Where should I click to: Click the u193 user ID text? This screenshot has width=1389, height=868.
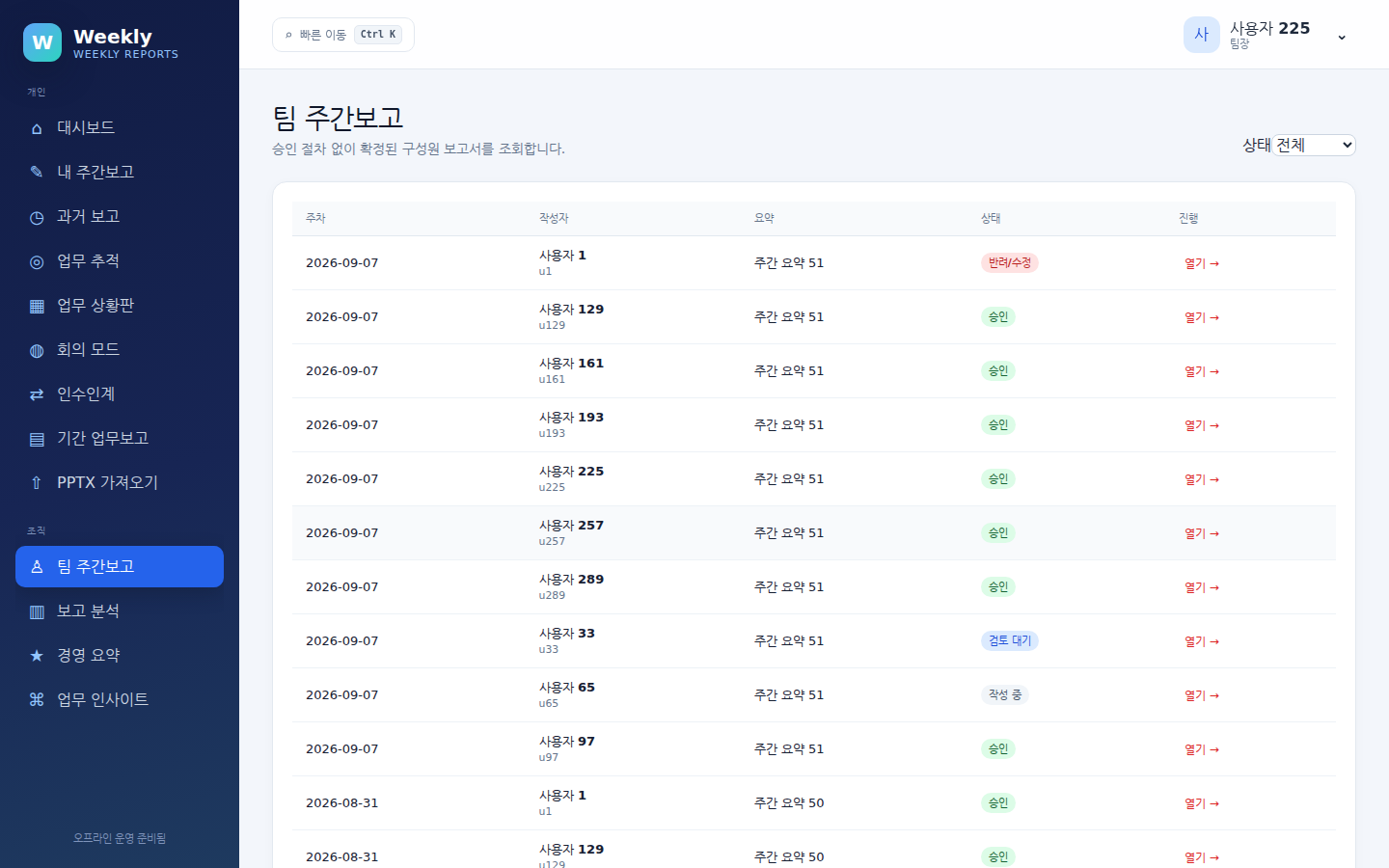(x=552, y=434)
